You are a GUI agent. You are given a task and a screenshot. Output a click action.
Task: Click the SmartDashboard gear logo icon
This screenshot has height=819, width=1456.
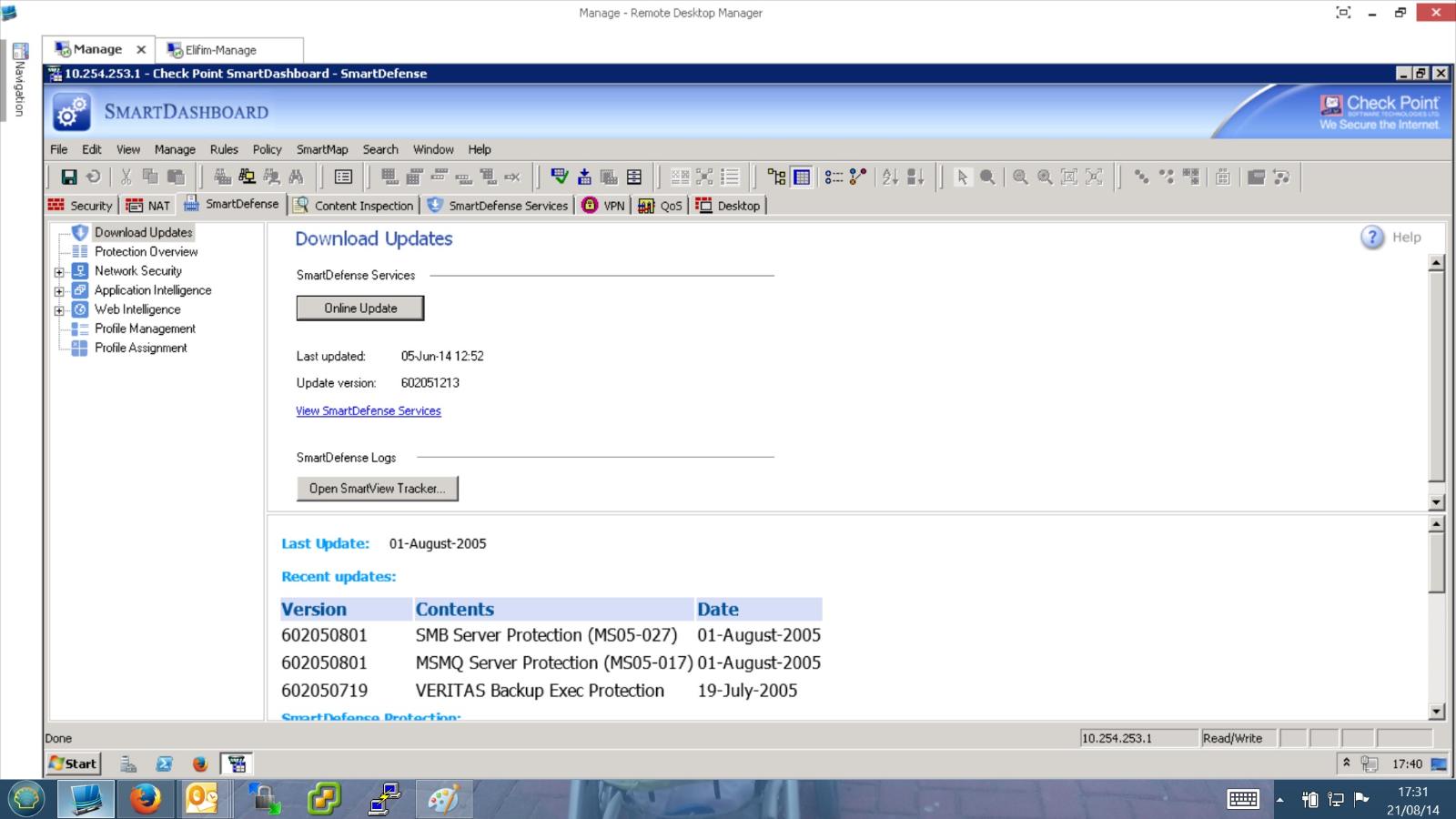71,112
